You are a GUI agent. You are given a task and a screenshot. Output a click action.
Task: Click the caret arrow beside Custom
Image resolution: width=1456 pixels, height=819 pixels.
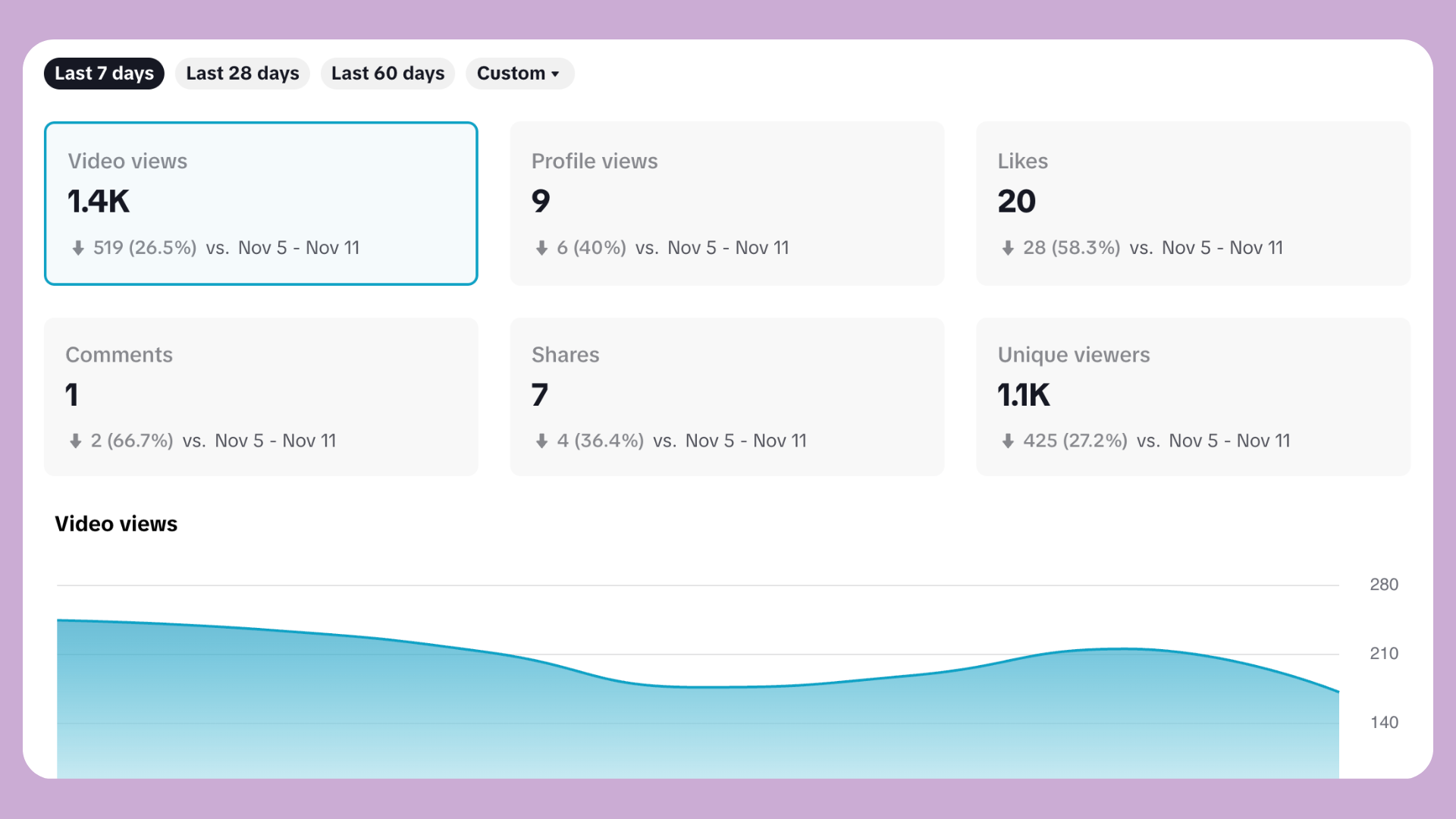click(556, 74)
